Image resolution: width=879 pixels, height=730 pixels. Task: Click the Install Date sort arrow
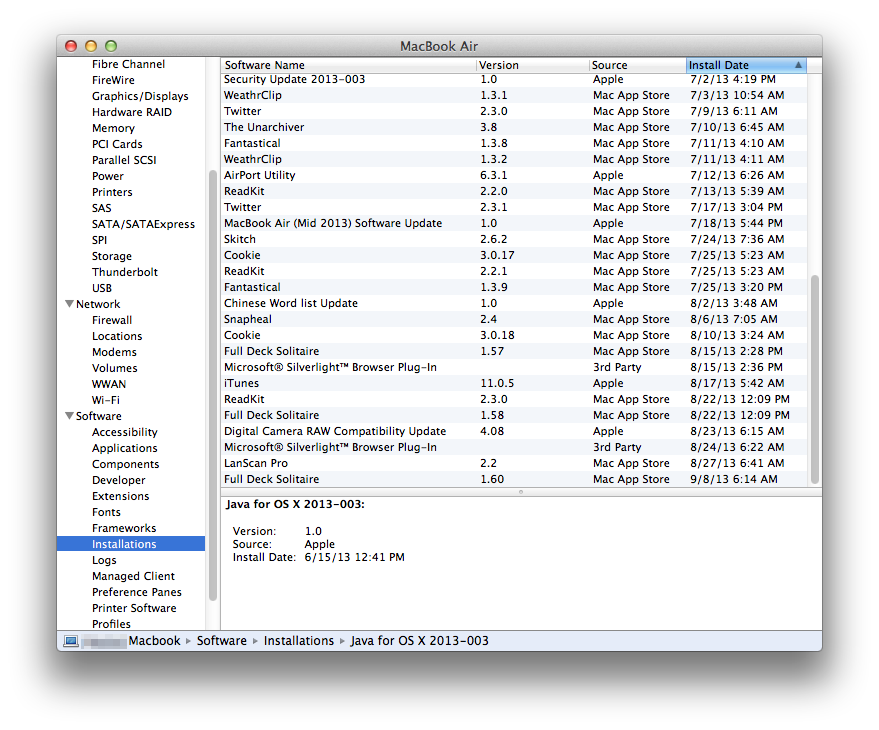[x=798, y=65]
